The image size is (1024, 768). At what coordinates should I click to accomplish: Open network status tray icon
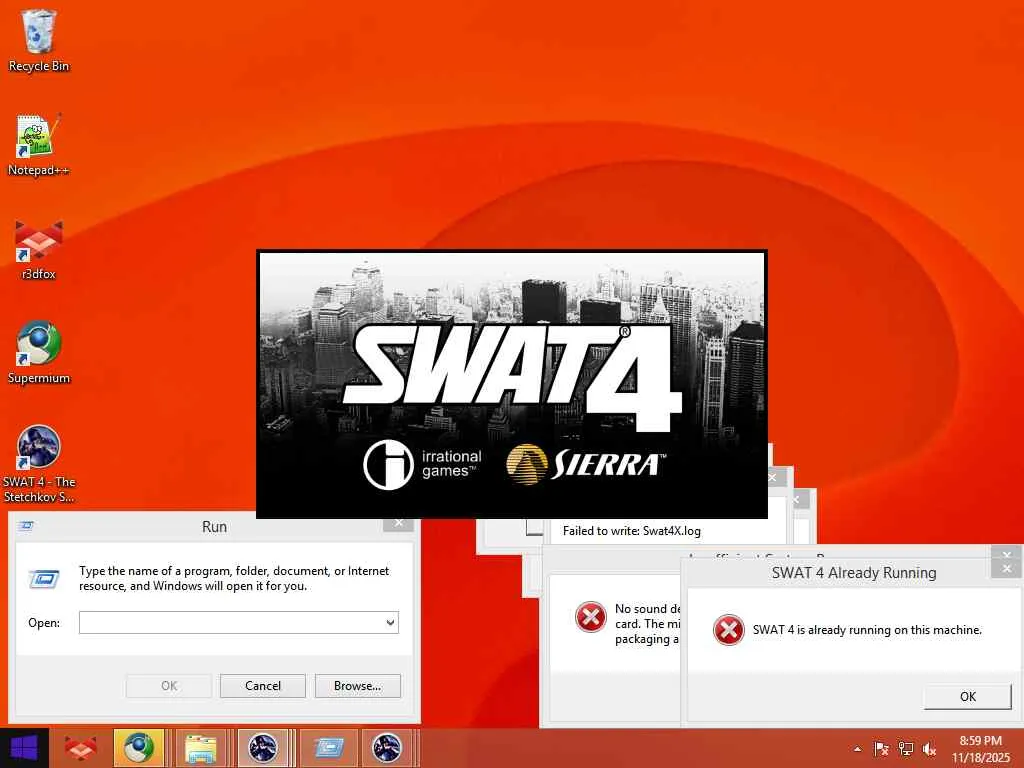point(905,749)
